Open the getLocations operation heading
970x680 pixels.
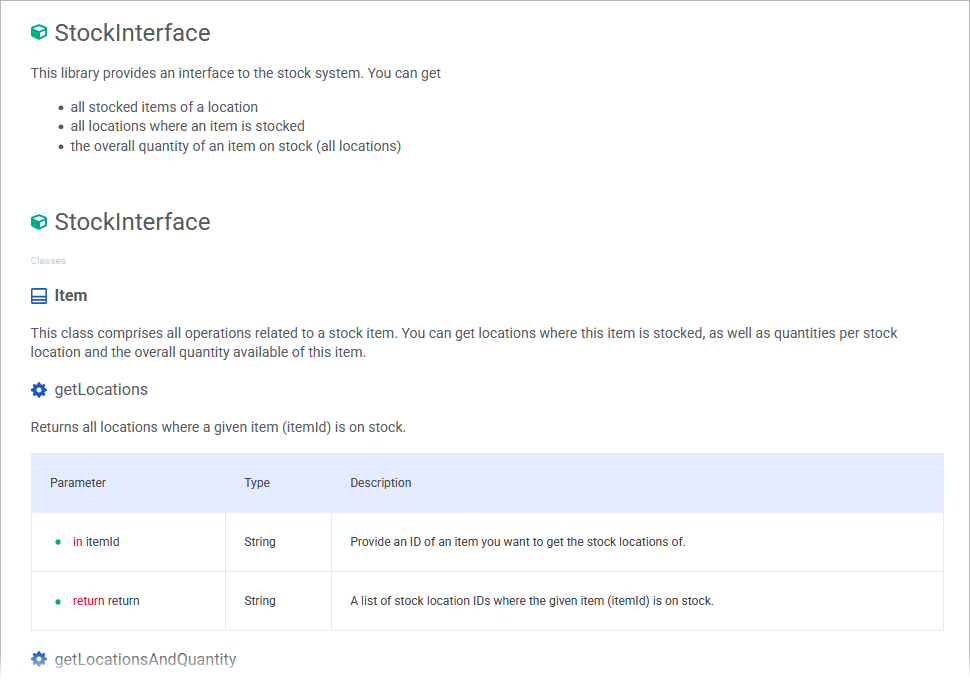click(x=101, y=389)
